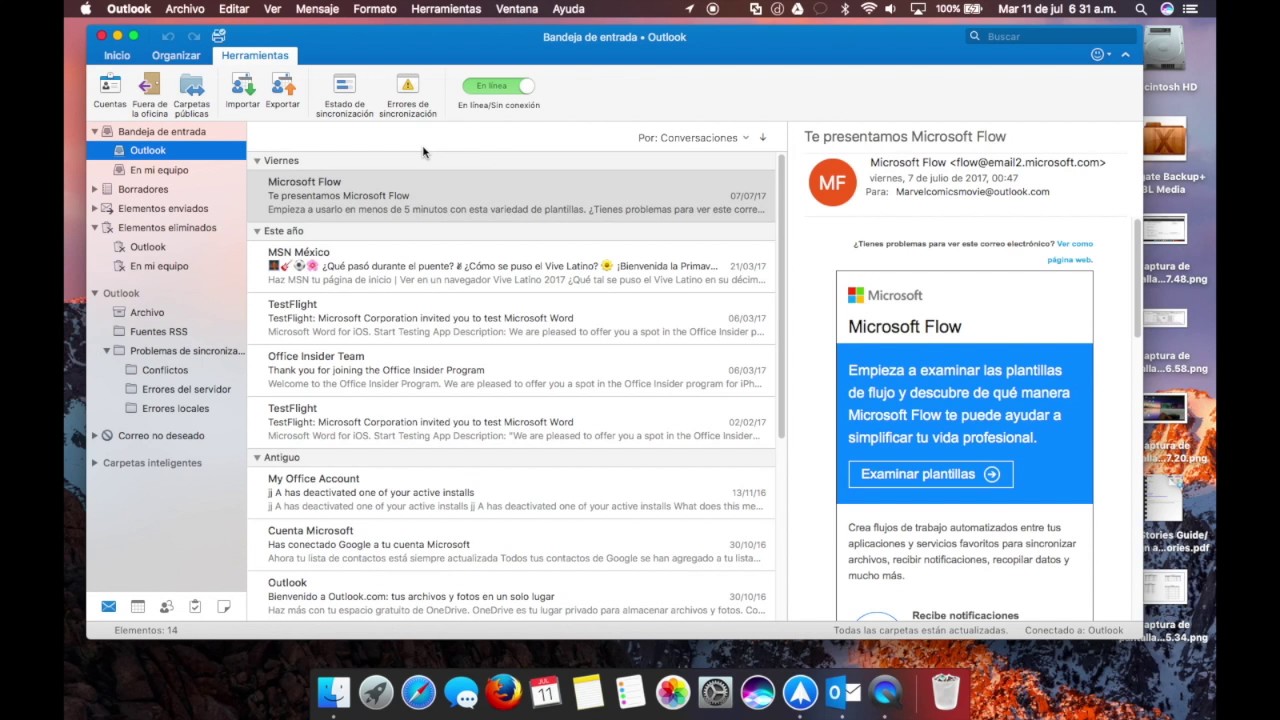
Task: Select the Errores del servidor folder
Action: [x=166, y=389]
